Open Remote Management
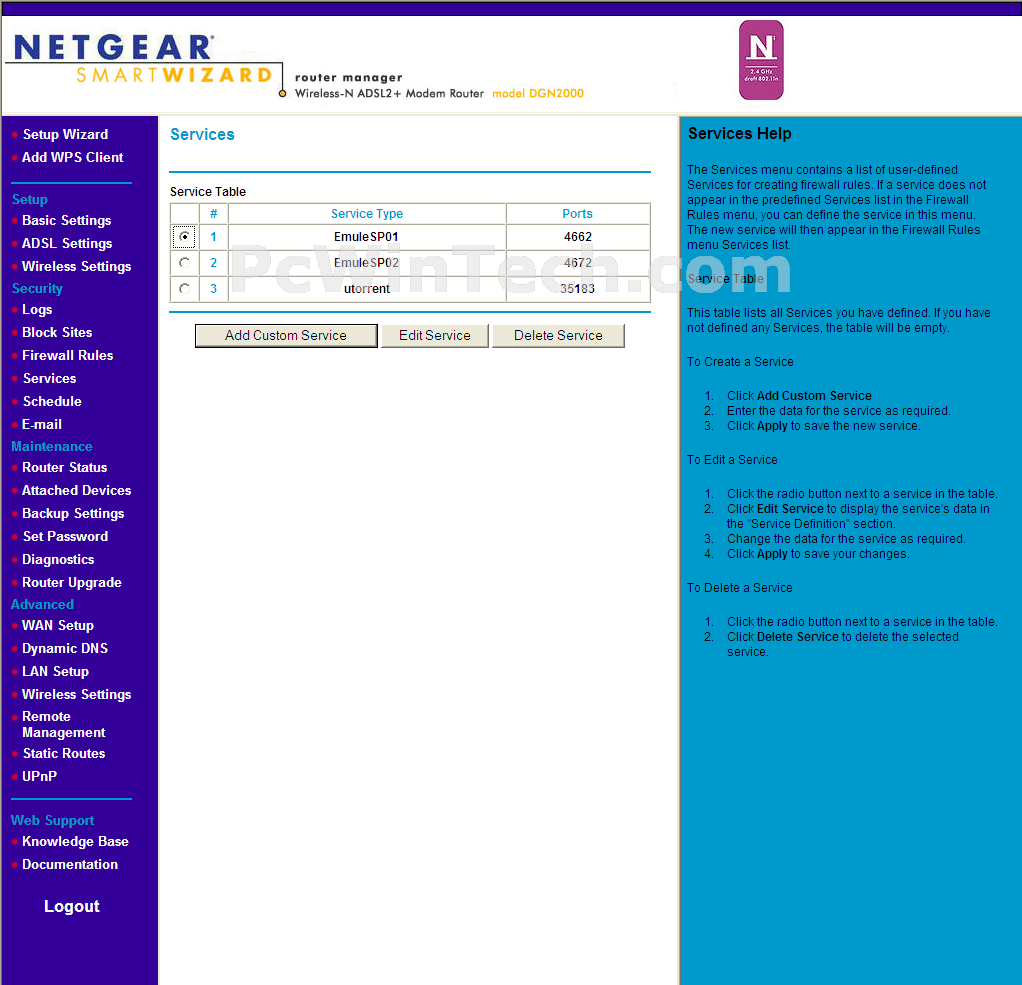This screenshot has width=1022, height=985. point(64,724)
